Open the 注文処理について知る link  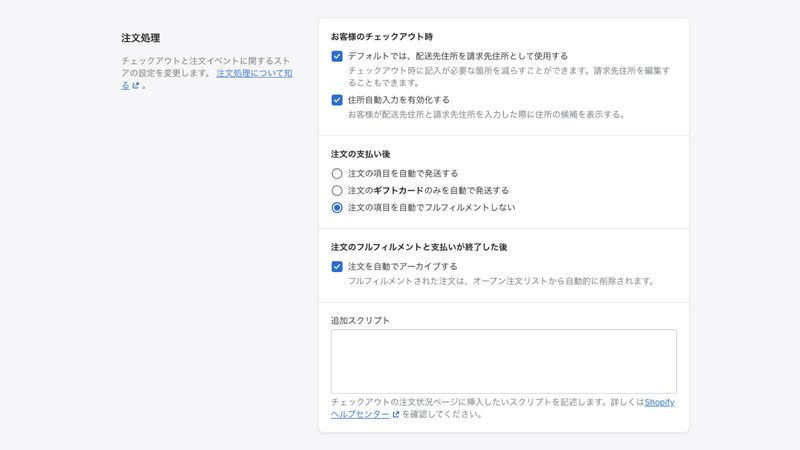coord(254,73)
